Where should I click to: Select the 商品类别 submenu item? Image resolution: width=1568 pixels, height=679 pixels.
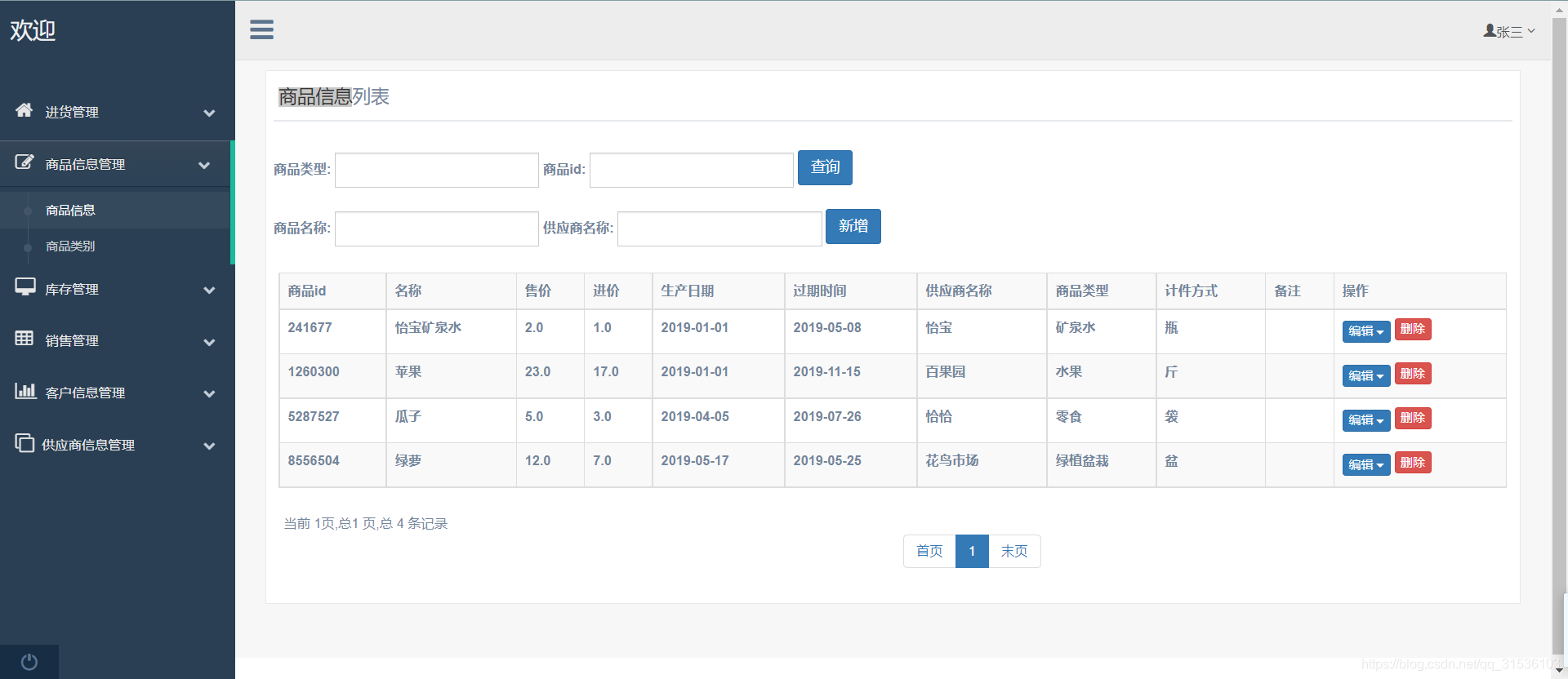pyautogui.click(x=70, y=246)
